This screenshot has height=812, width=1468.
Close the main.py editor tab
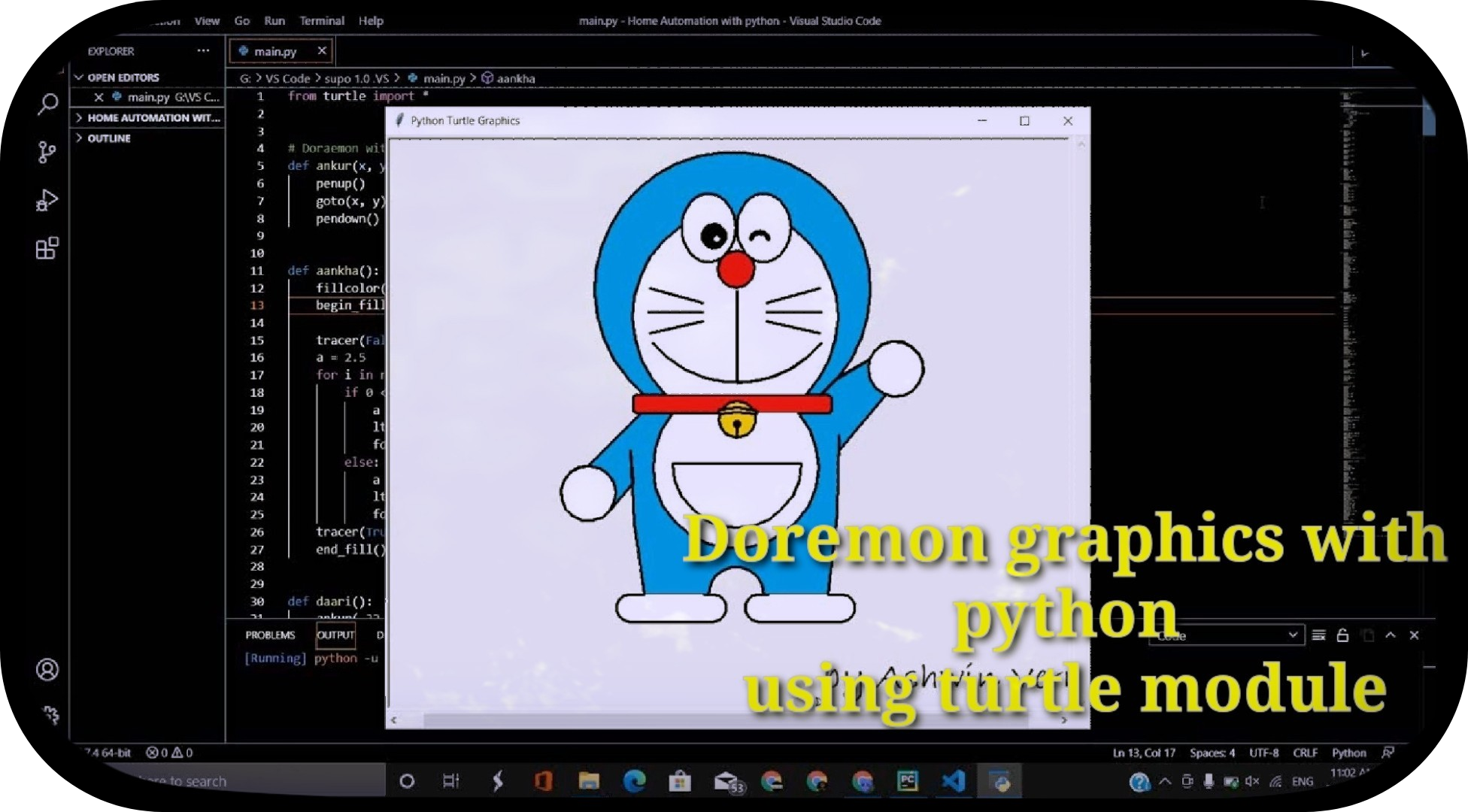click(322, 51)
